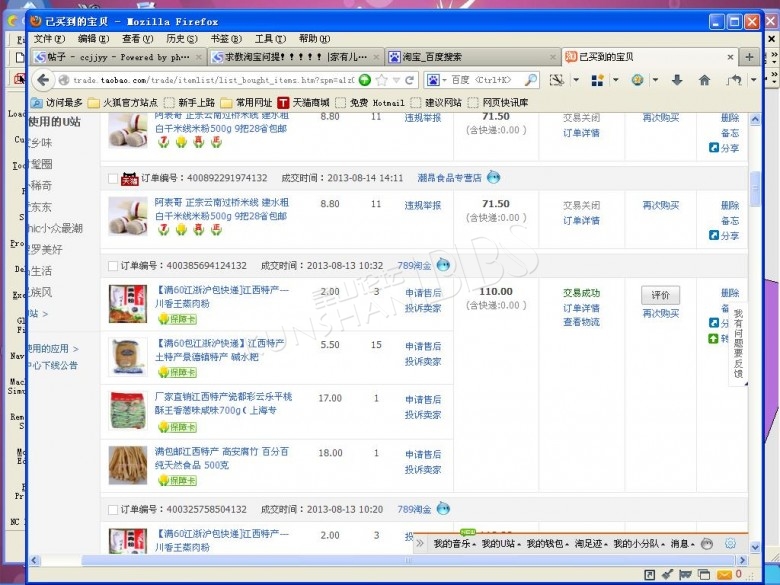Click the arrow-box icon in status bar
The height and width of the screenshot is (585, 780).
[649, 575]
